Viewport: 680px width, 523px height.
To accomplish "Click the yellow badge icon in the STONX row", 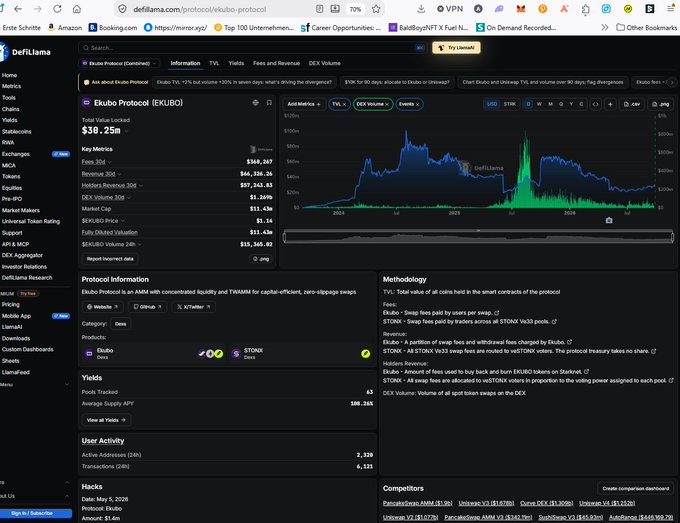I will [366, 353].
